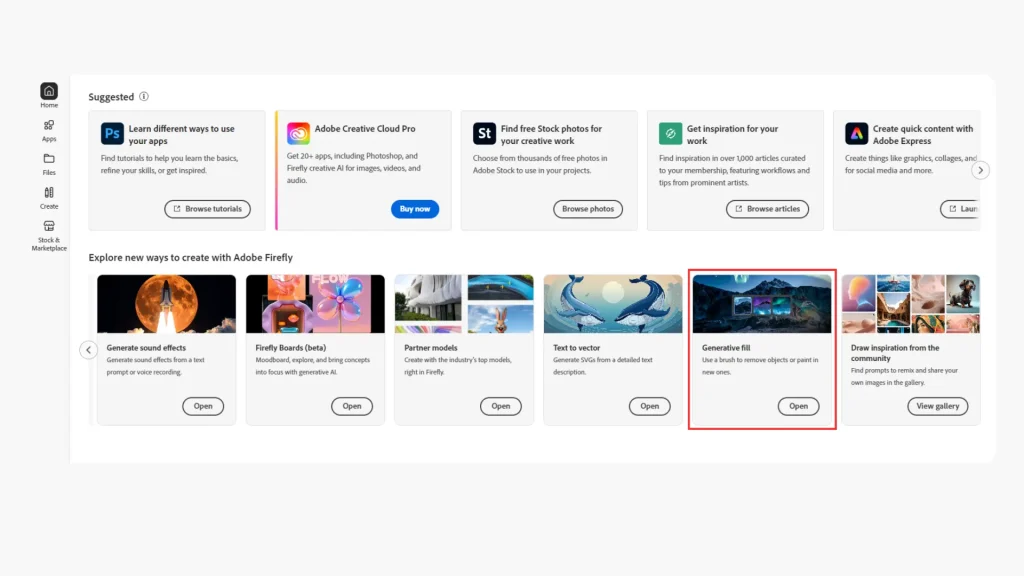Click Buy now on the Creative Cloud Pro card
The image size is (1024, 576).
click(415, 209)
